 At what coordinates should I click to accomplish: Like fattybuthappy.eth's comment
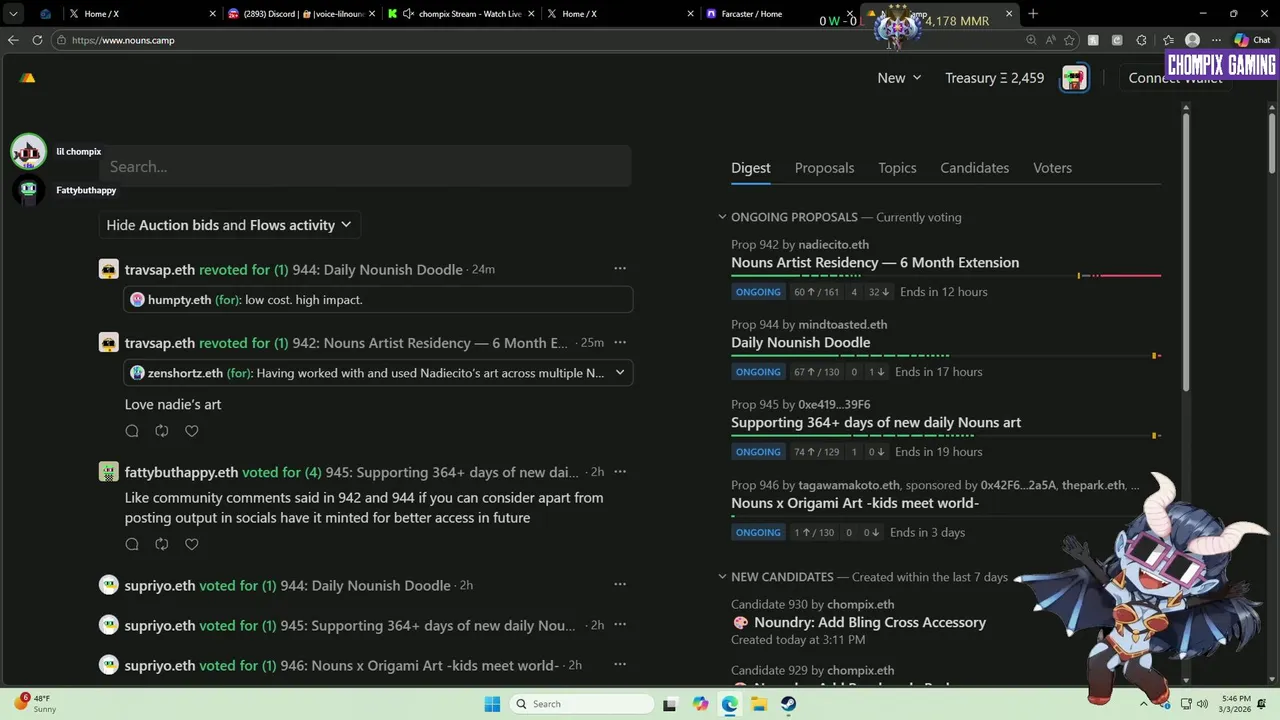click(192, 544)
